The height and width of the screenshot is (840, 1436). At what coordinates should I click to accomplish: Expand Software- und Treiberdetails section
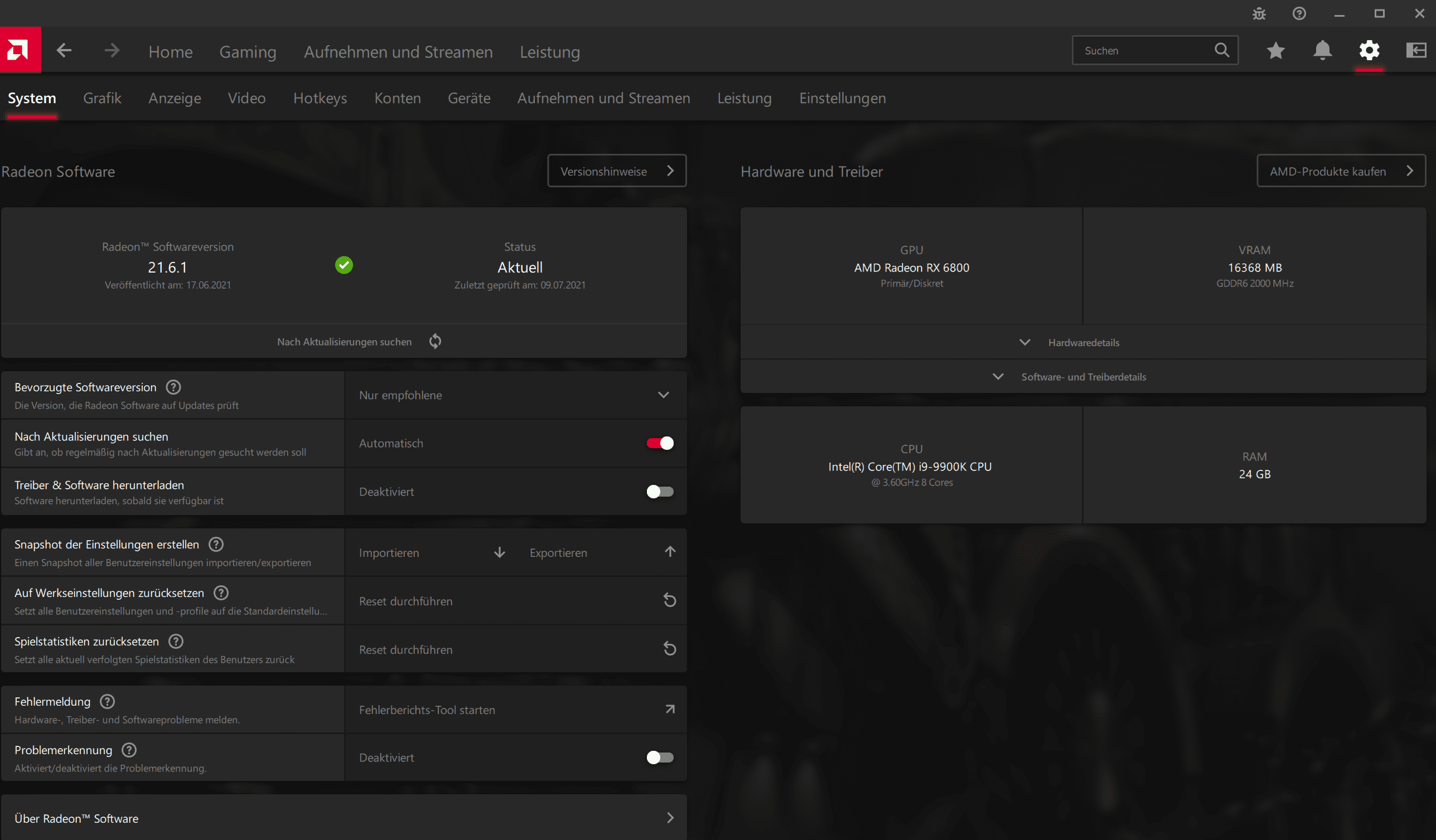point(1082,376)
